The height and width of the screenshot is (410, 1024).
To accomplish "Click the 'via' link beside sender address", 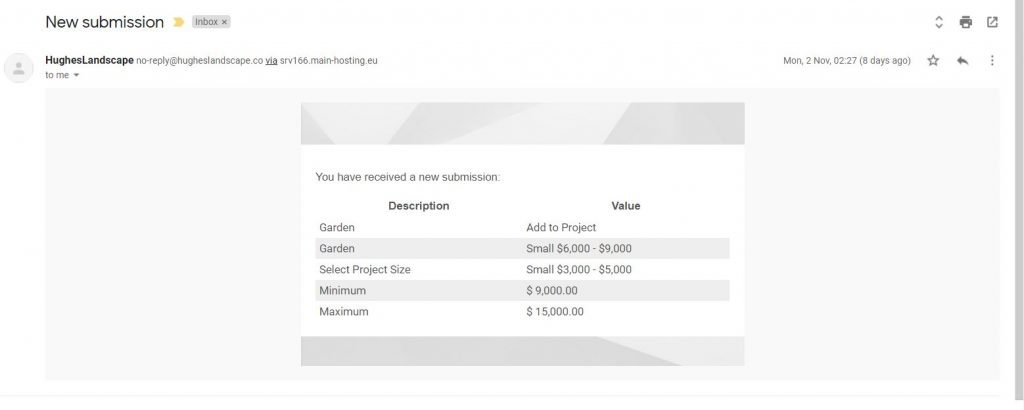I will 271,61.
